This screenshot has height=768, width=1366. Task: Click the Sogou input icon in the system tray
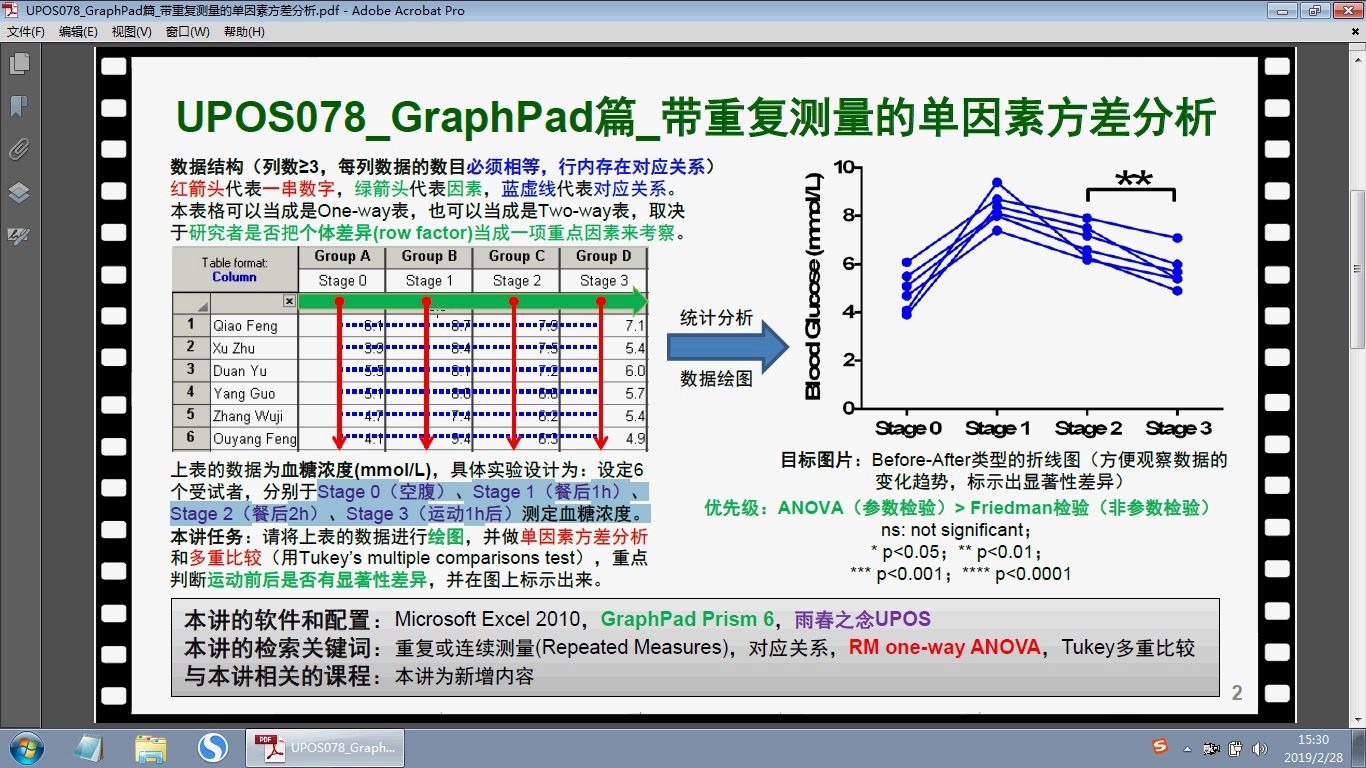1158,748
